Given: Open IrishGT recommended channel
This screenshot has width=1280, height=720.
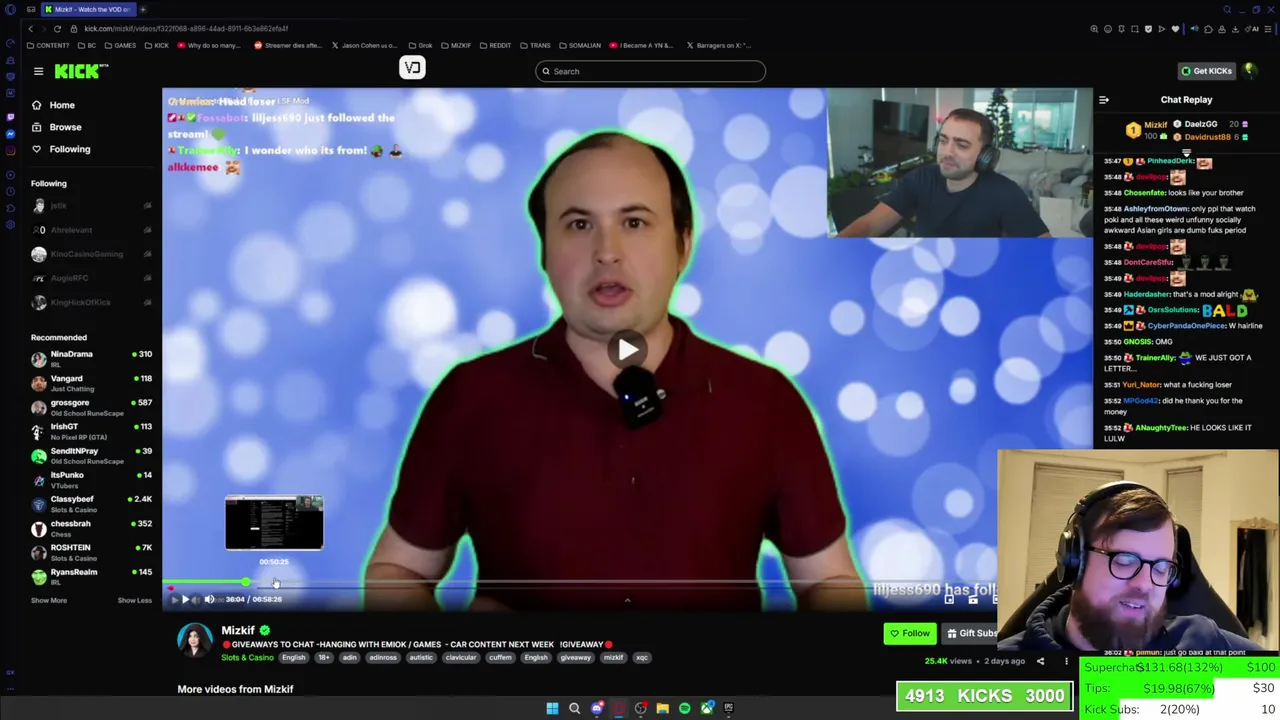Looking at the screenshot, I should click(91, 430).
